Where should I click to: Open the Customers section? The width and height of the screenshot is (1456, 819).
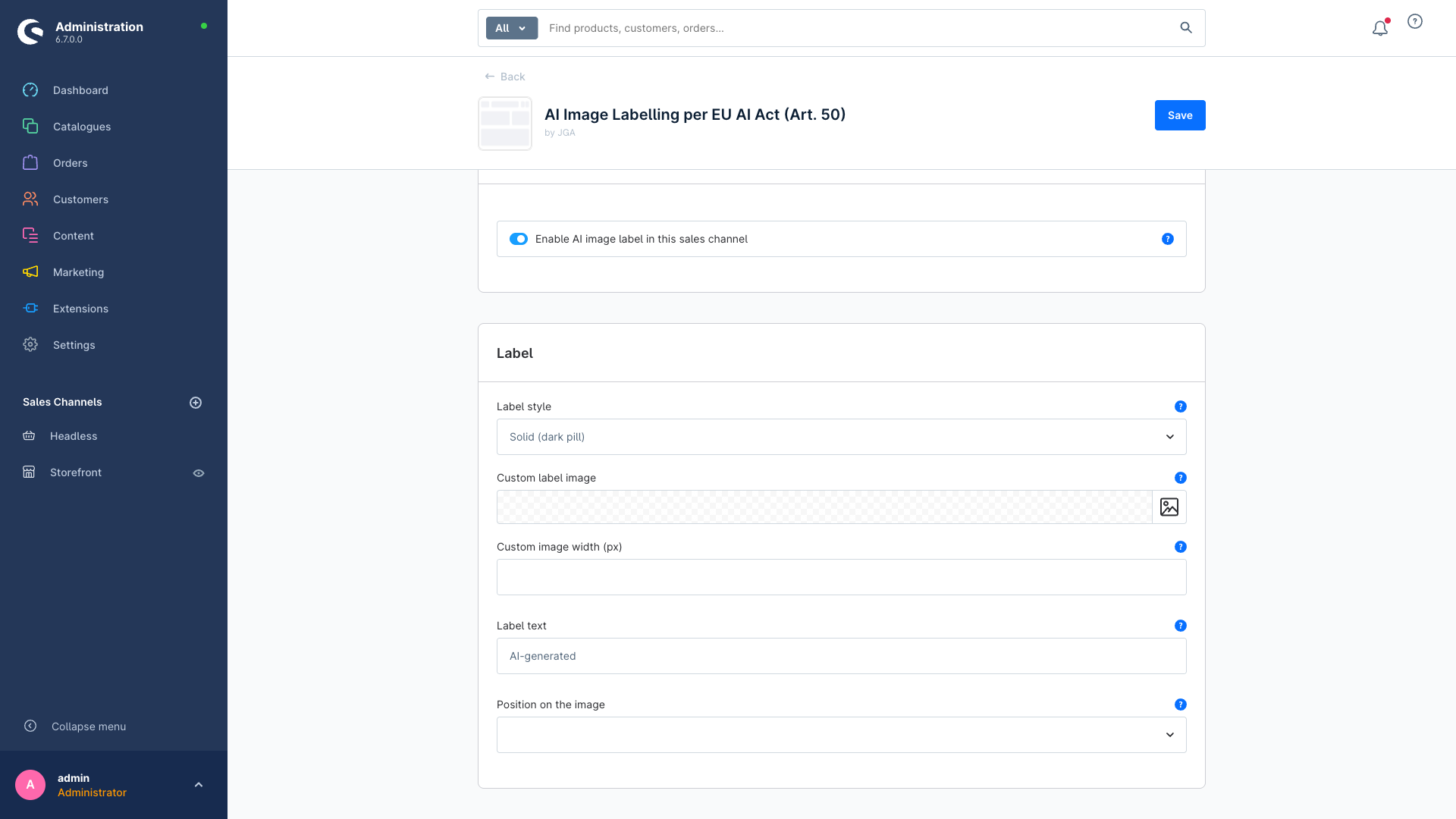click(80, 199)
